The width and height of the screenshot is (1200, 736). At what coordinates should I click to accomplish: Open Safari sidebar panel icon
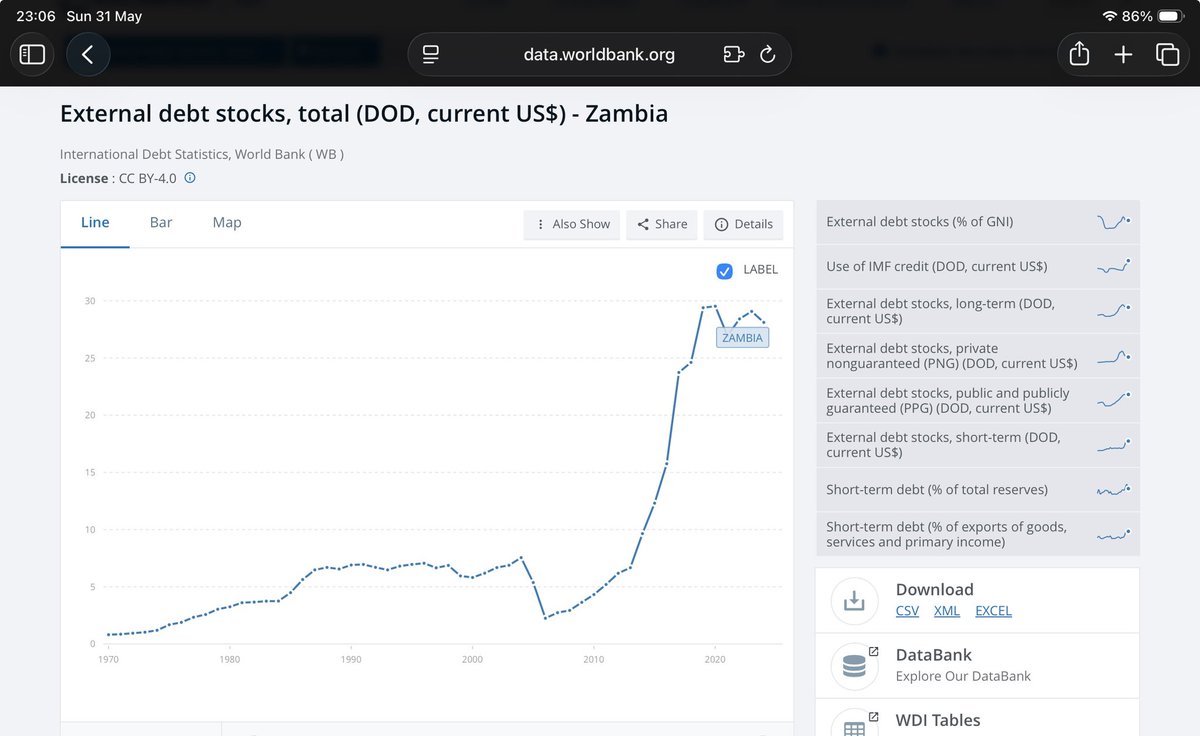tap(33, 55)
